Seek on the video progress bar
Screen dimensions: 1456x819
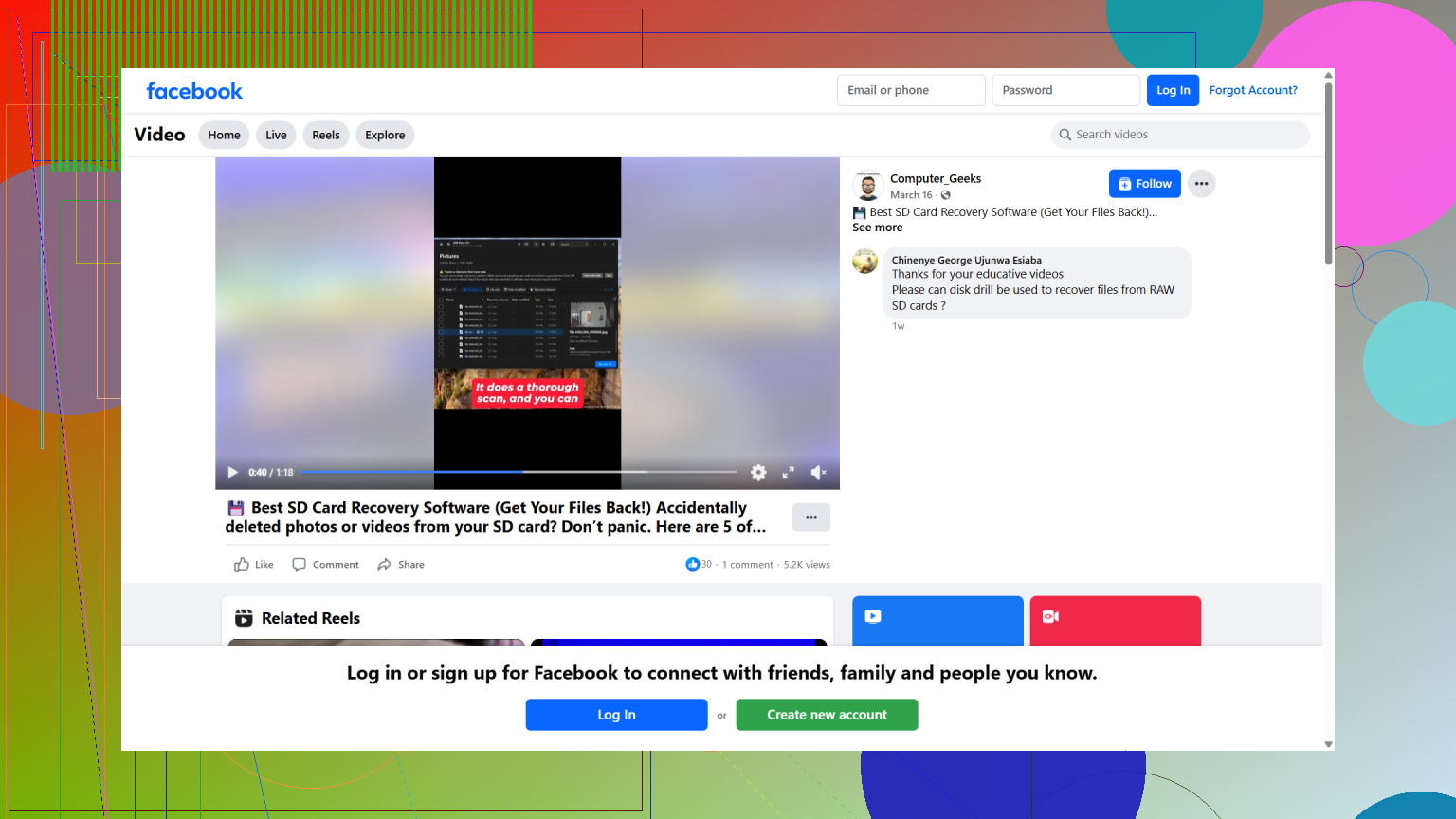point(519,472)
